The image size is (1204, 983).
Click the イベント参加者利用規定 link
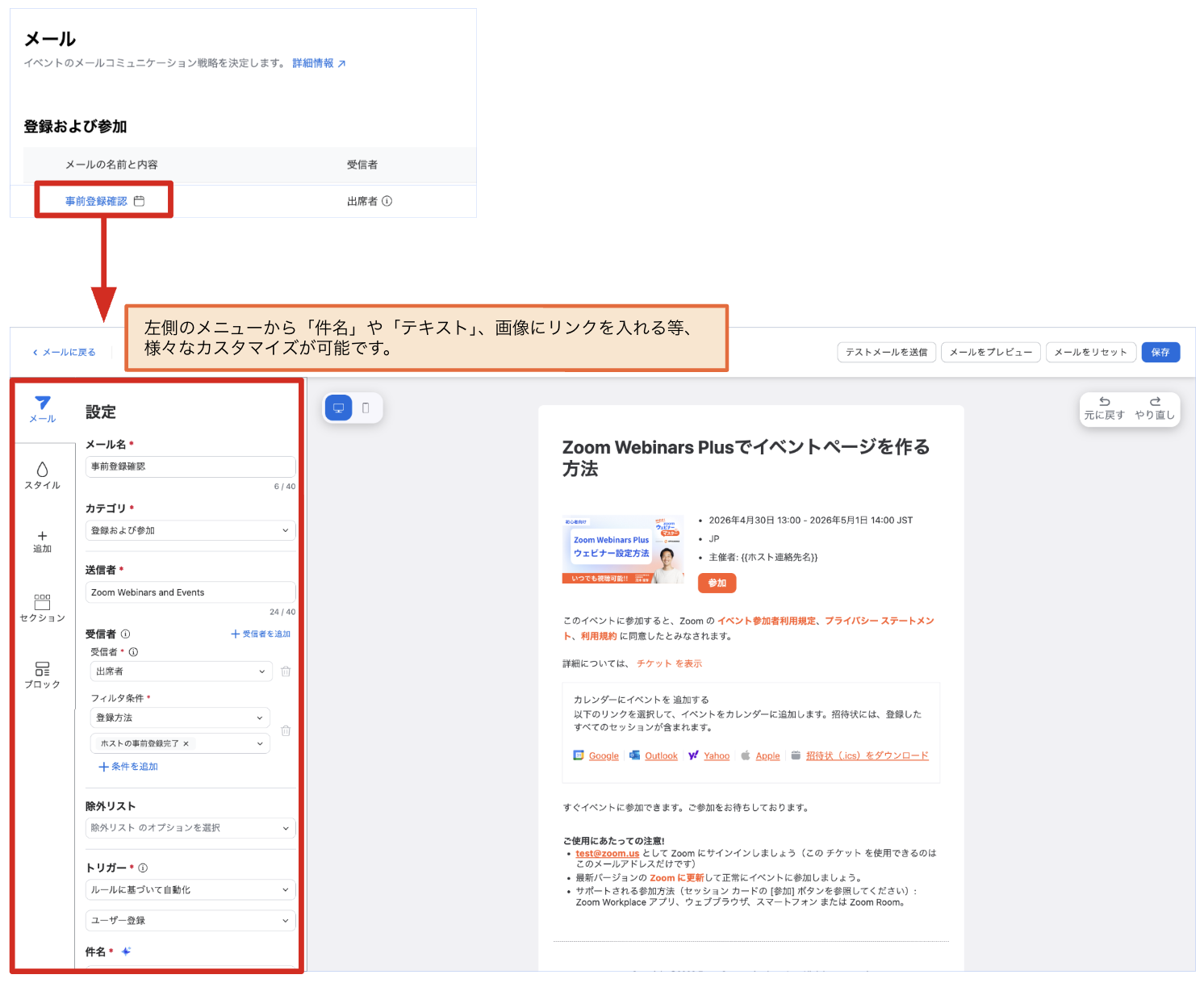click(767, 621)
